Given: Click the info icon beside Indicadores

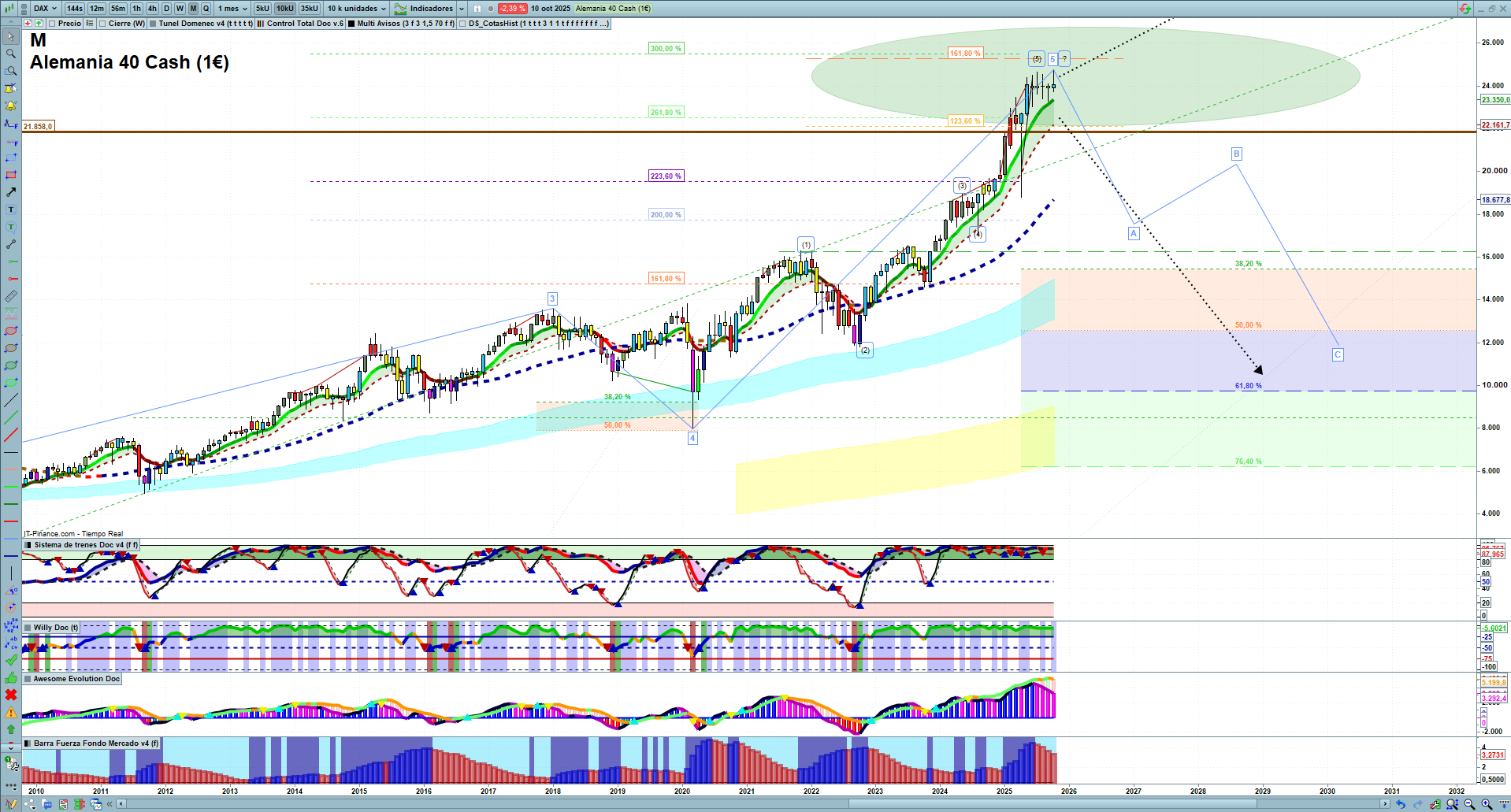Looking at the screenshot, I should [x=477, y=9].
